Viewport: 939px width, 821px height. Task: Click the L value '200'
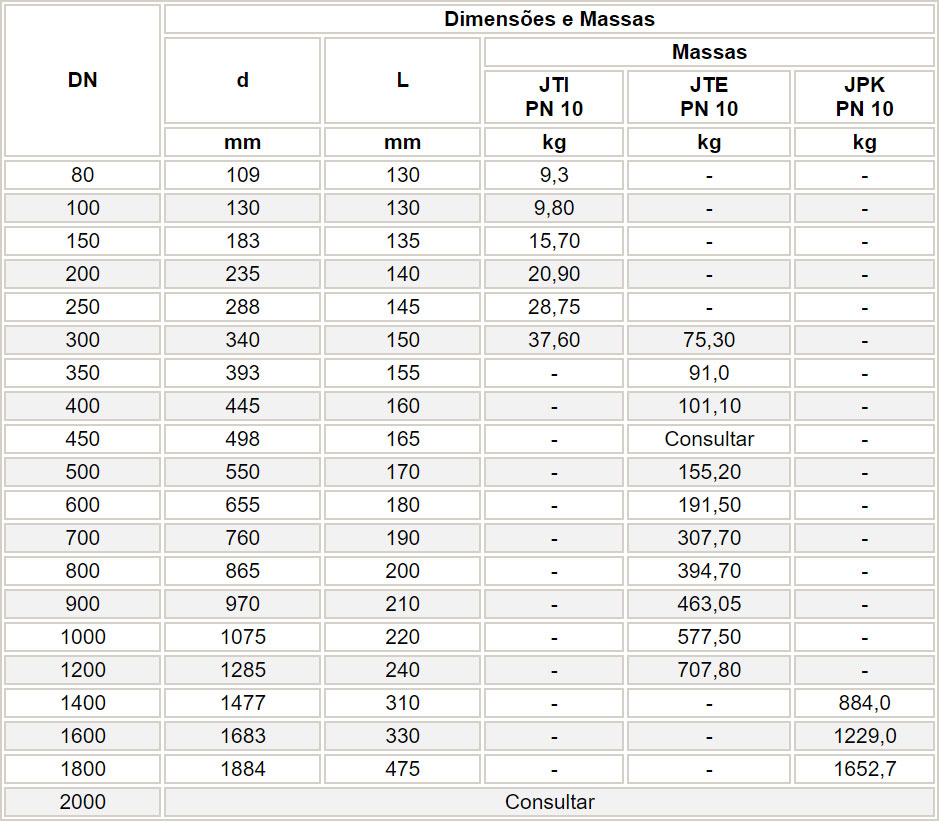[402, 570]
